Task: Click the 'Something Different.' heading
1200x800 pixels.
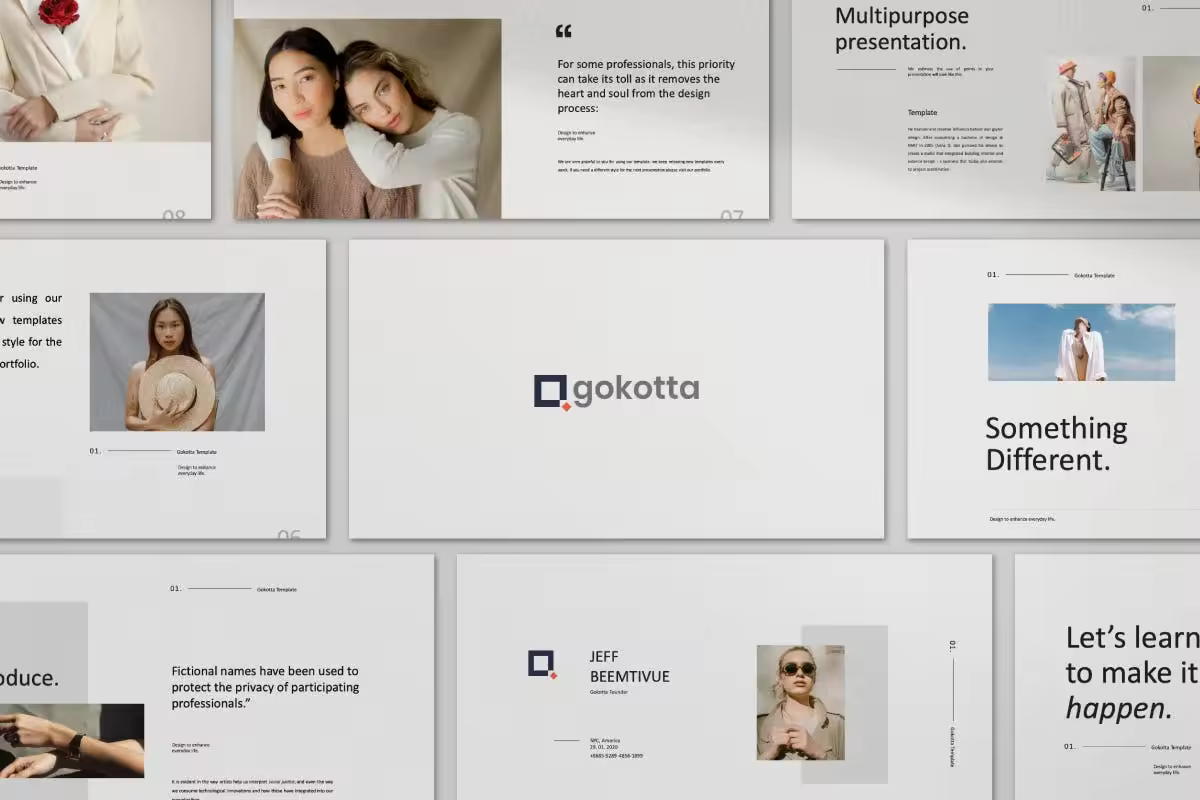Action: tap(1056, 444)
